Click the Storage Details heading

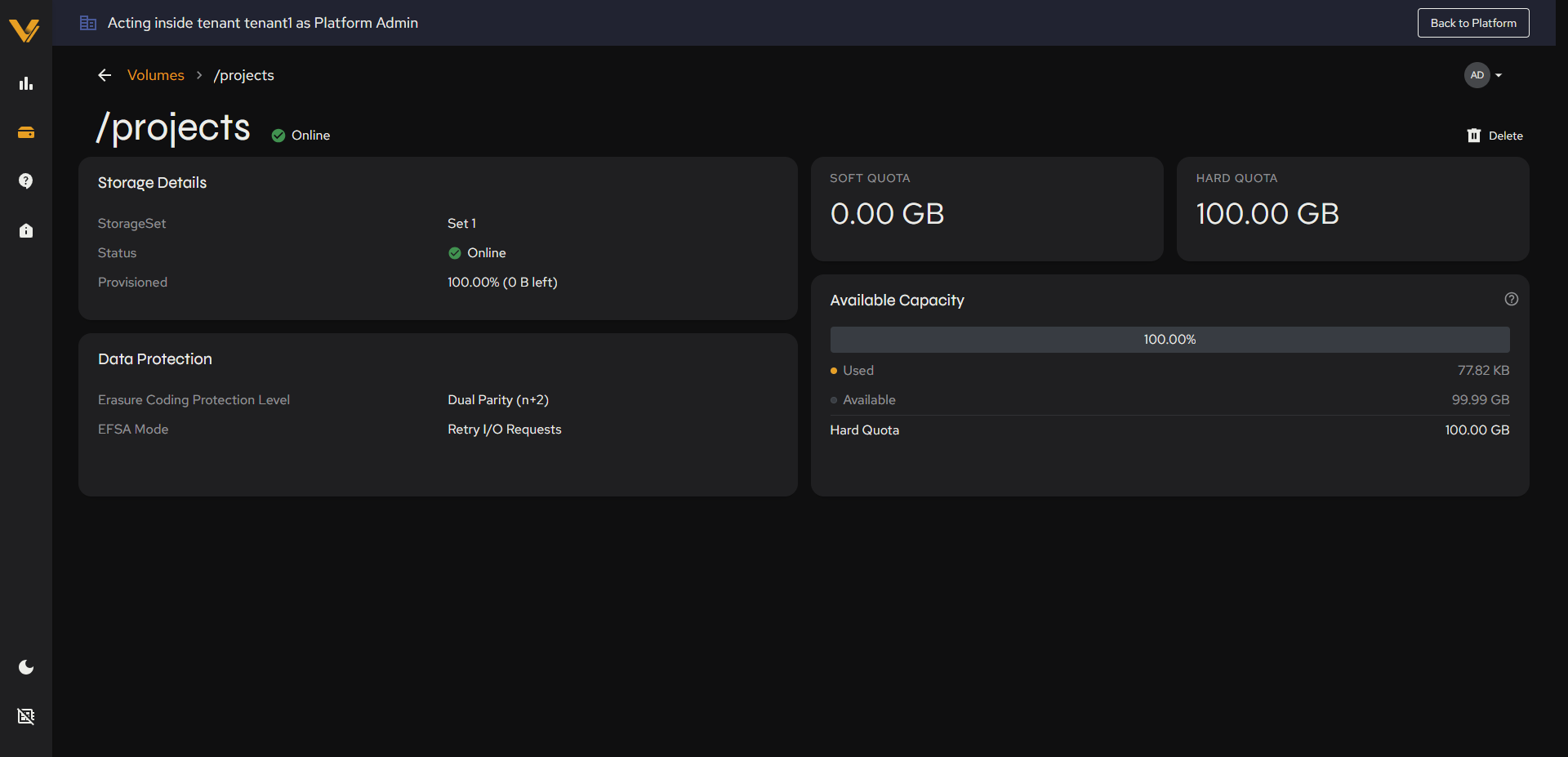[x=152, y=183]
